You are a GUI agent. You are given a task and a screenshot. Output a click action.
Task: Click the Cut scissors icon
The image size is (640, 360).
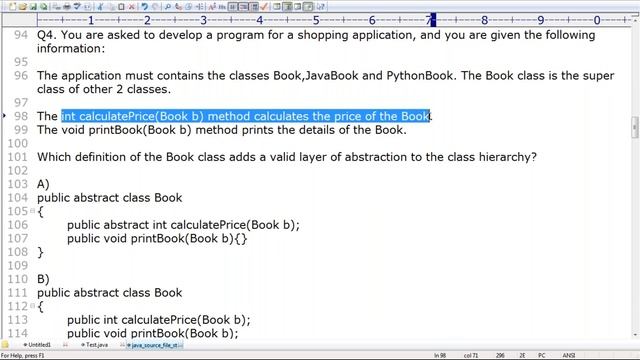coord(100,7)
